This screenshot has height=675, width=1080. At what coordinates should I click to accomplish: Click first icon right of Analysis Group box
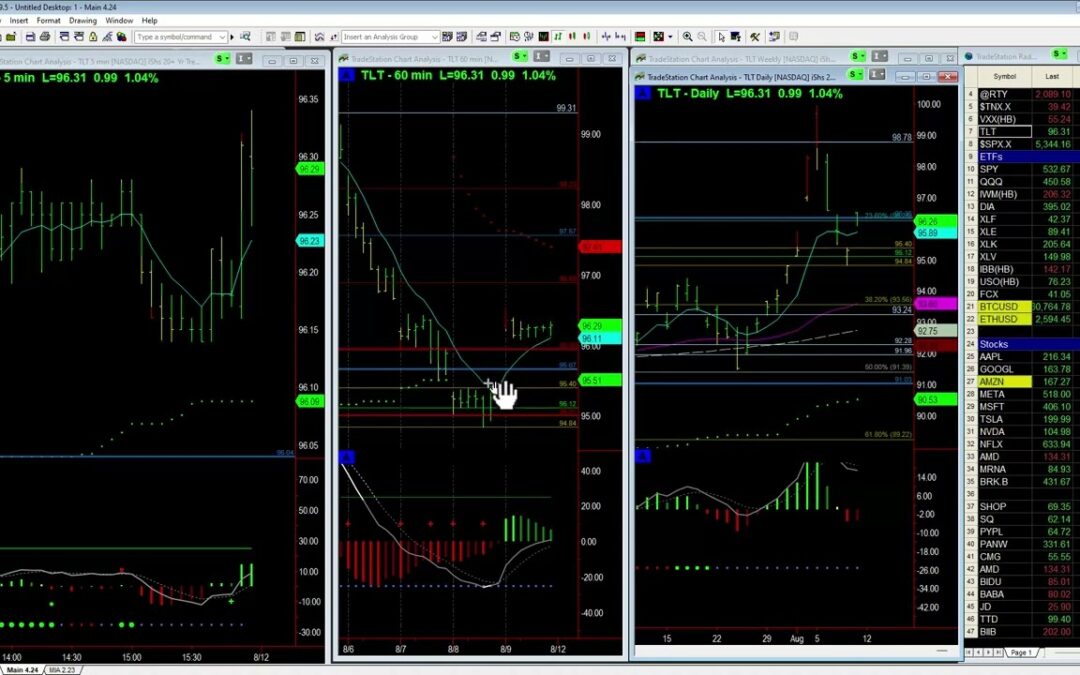pyautogui.click(x=447, y=37)
